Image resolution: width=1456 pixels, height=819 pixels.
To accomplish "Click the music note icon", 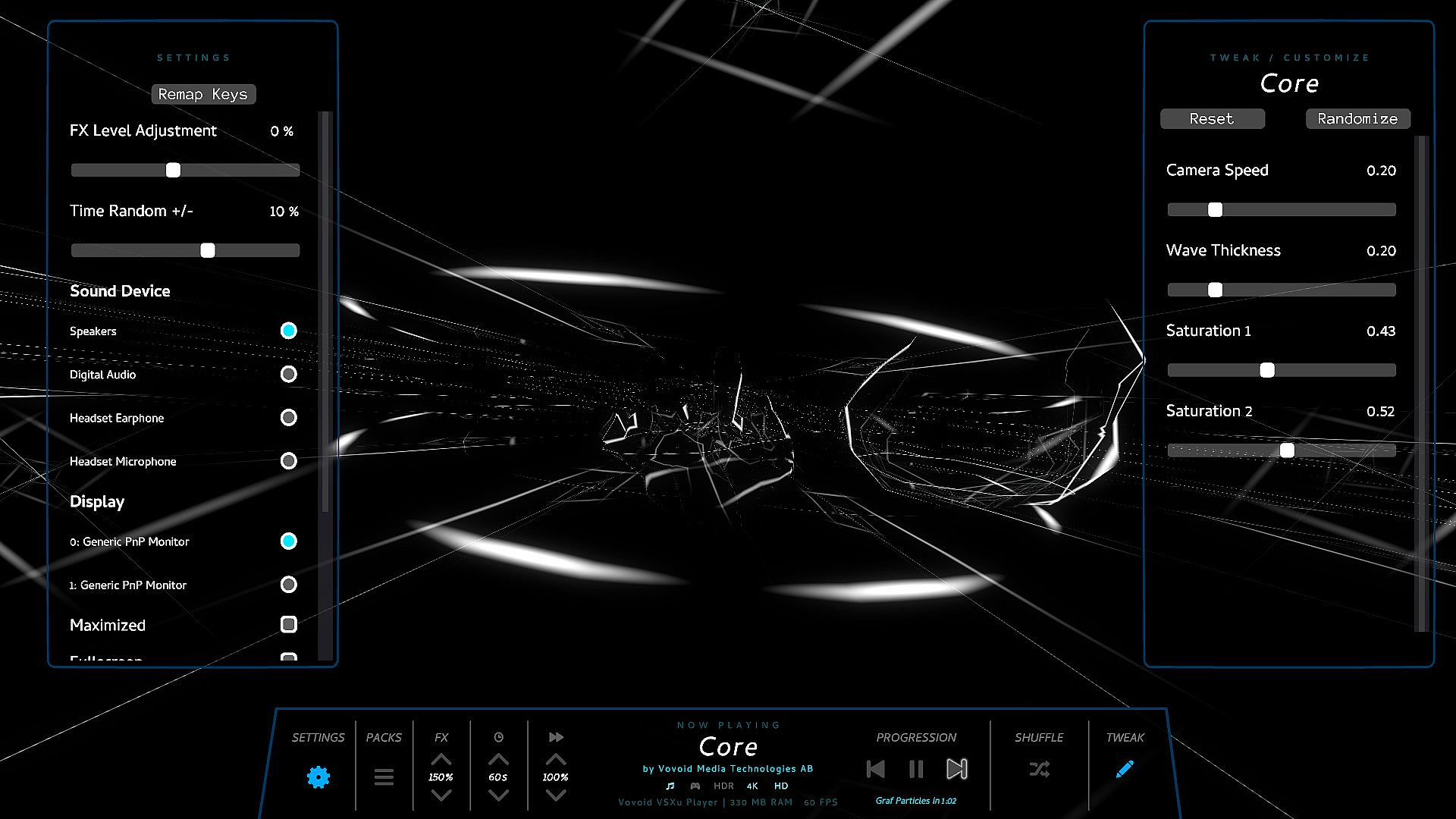I will (670, 786).
